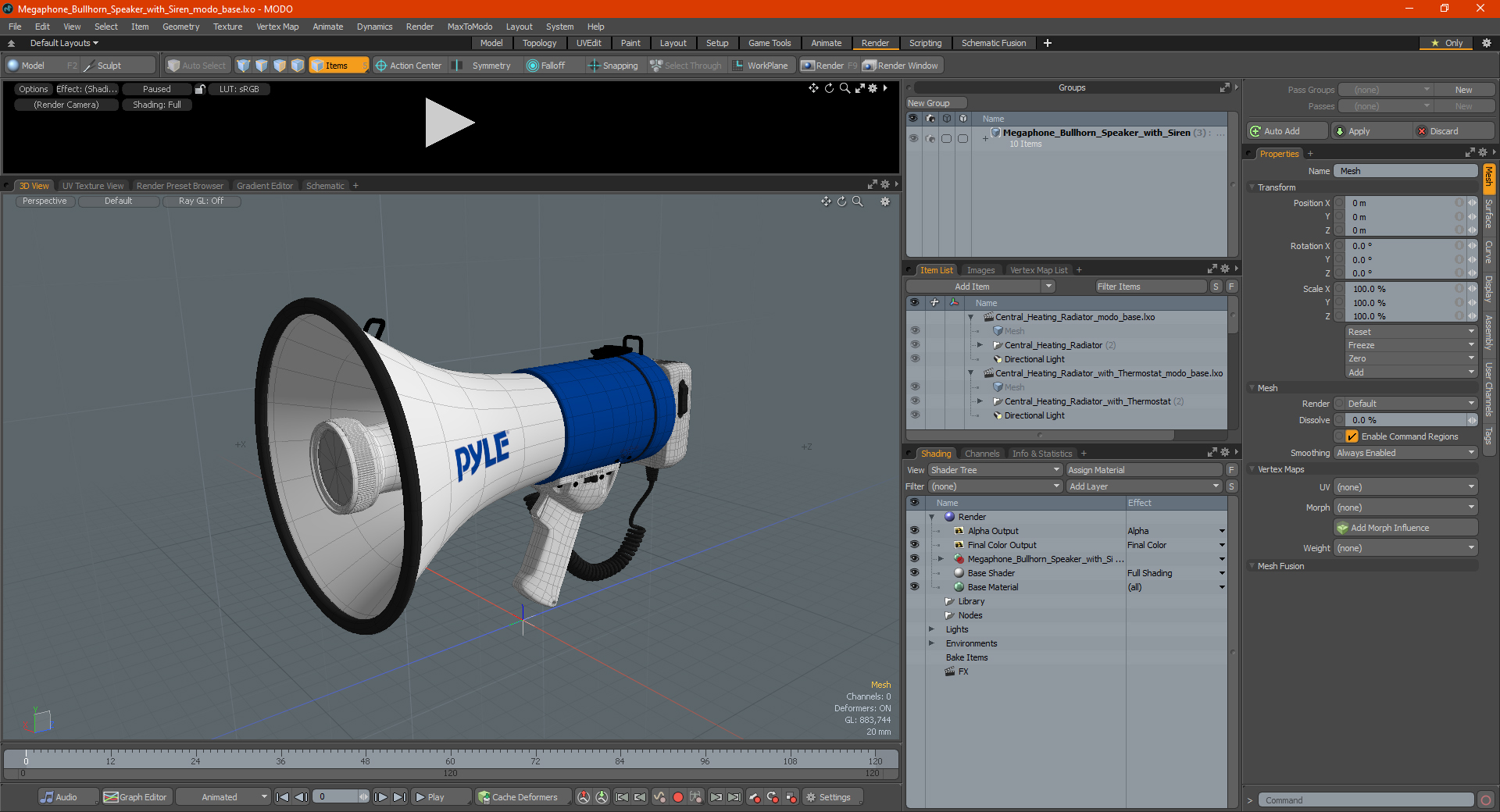The height and width of the screenshot is (812, 1500).
Task: Open the Smoothing Always Enabled dropdown
Action: pos(1405,453)
